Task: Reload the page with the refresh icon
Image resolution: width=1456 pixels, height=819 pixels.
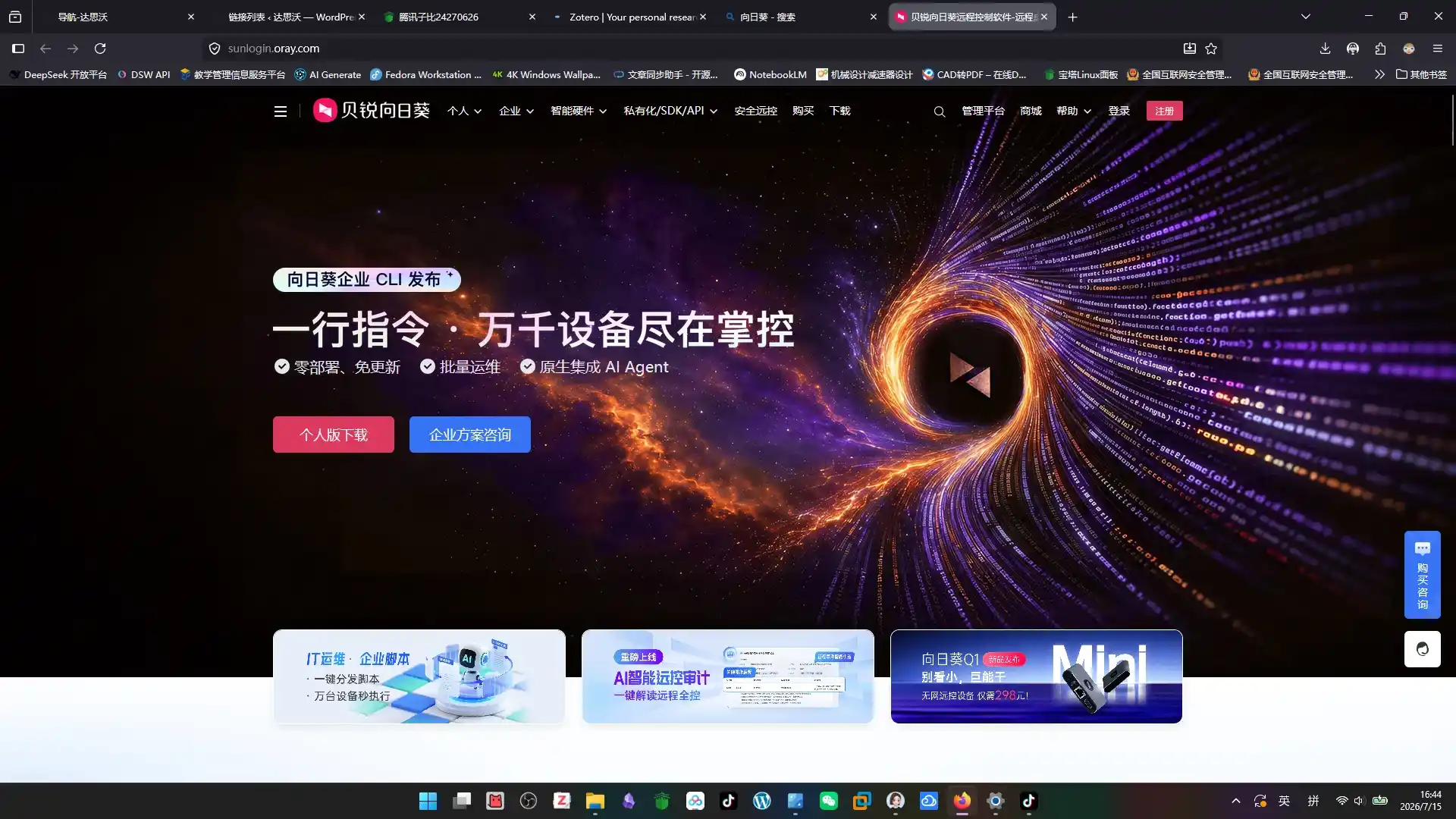Action: 100,49
